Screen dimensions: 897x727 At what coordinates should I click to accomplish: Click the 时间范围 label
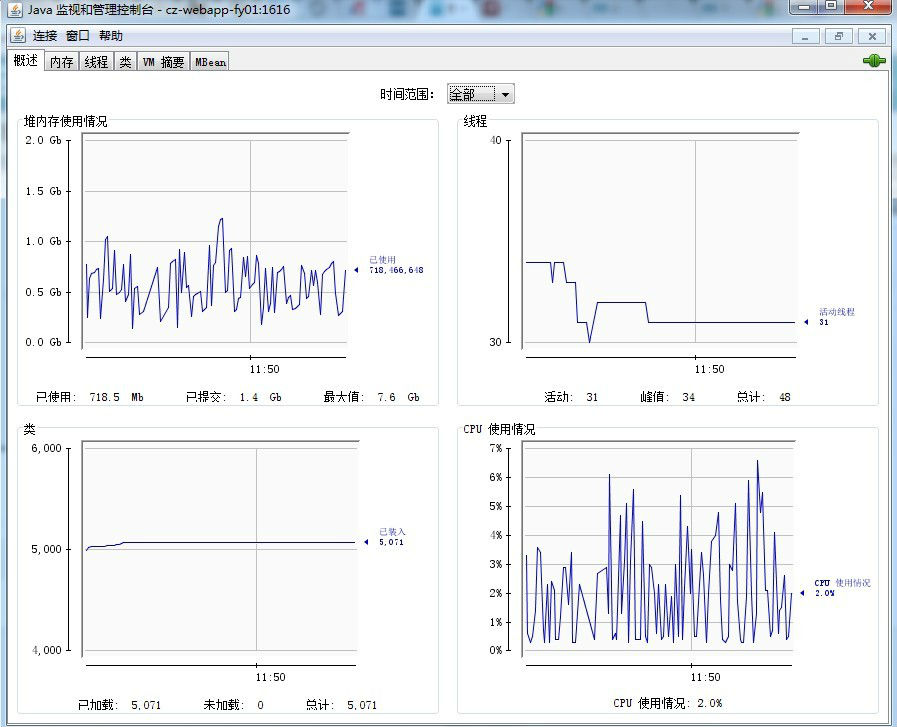[x=407, y=94]
